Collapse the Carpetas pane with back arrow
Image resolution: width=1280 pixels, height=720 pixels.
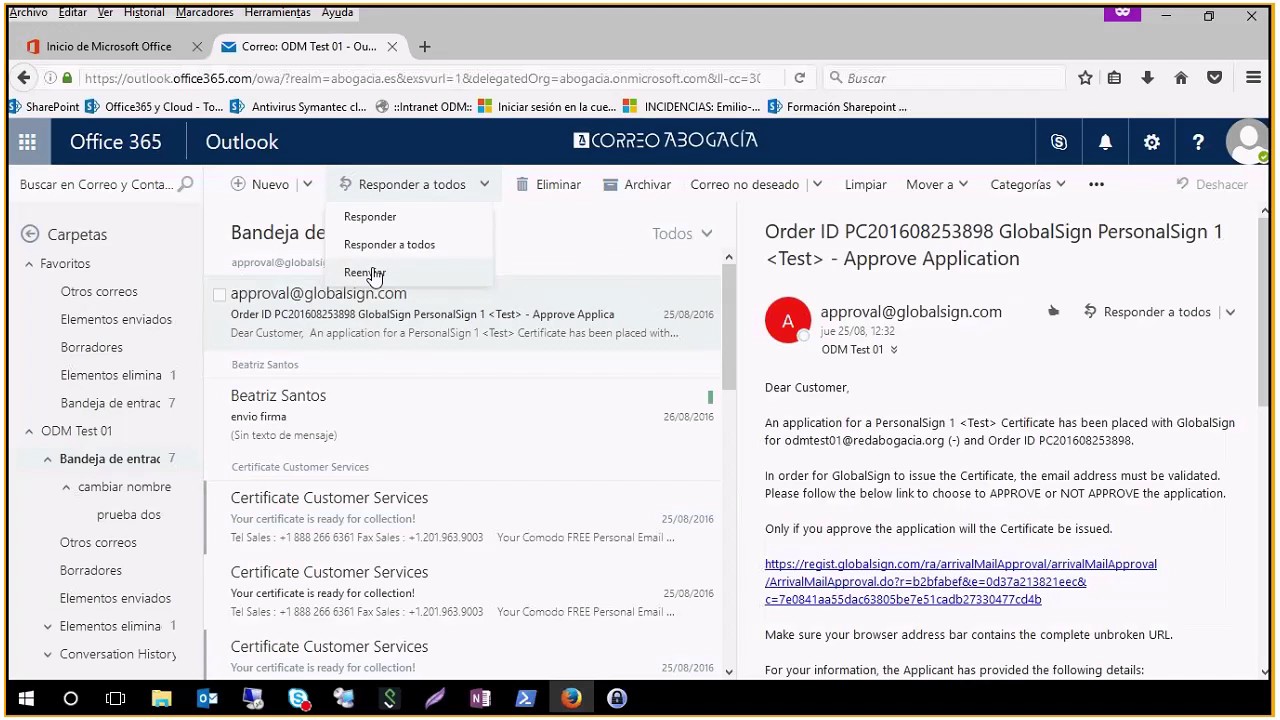click(30, 234)
